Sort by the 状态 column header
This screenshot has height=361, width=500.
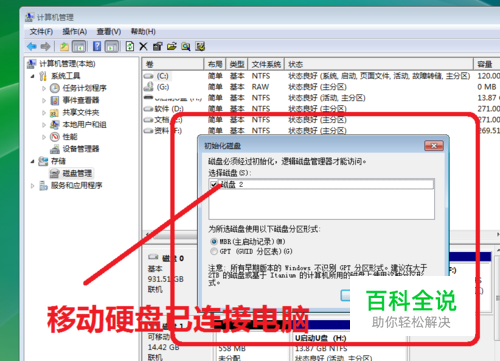point(379,64)
